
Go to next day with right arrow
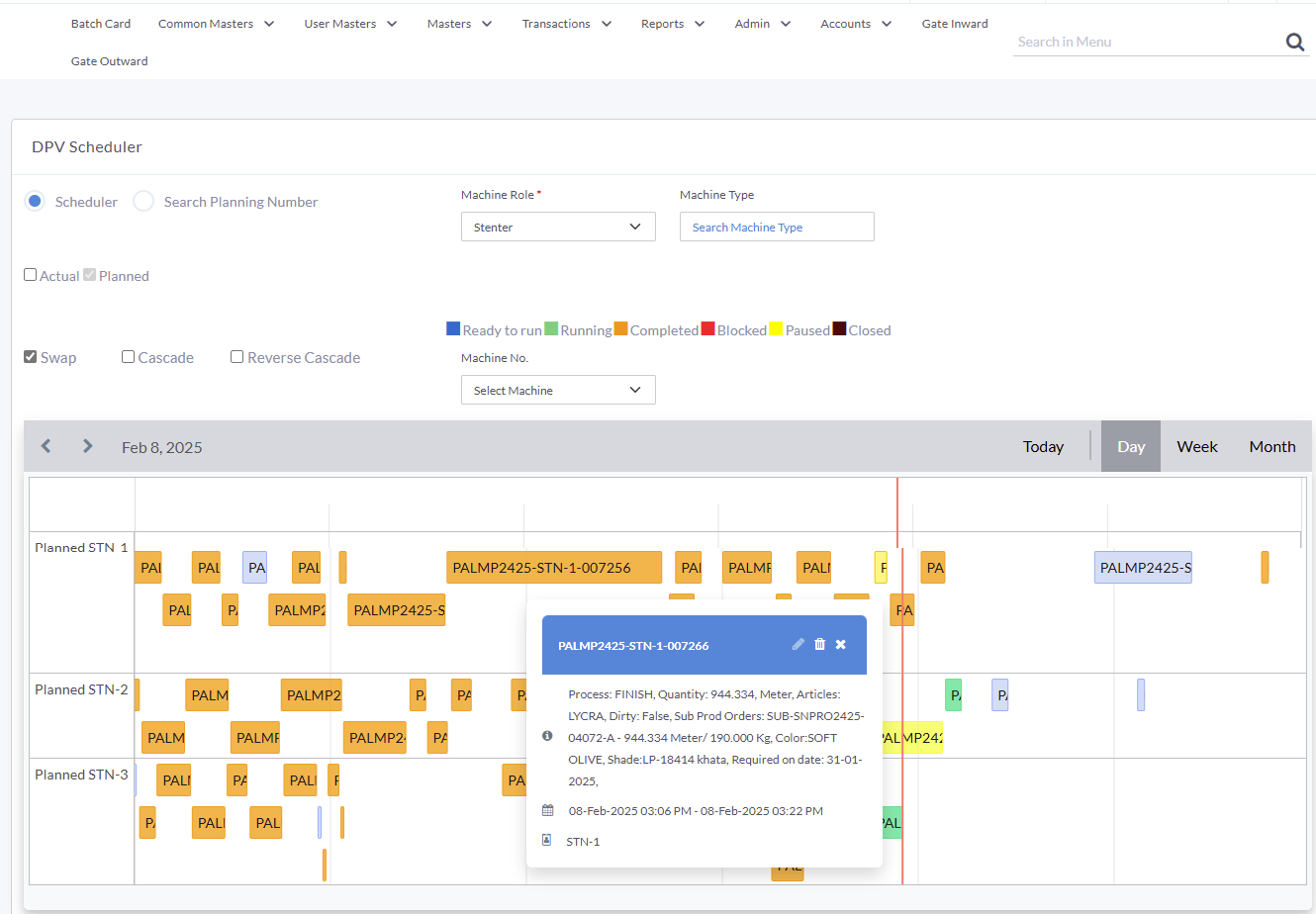[x=87, y=446]
